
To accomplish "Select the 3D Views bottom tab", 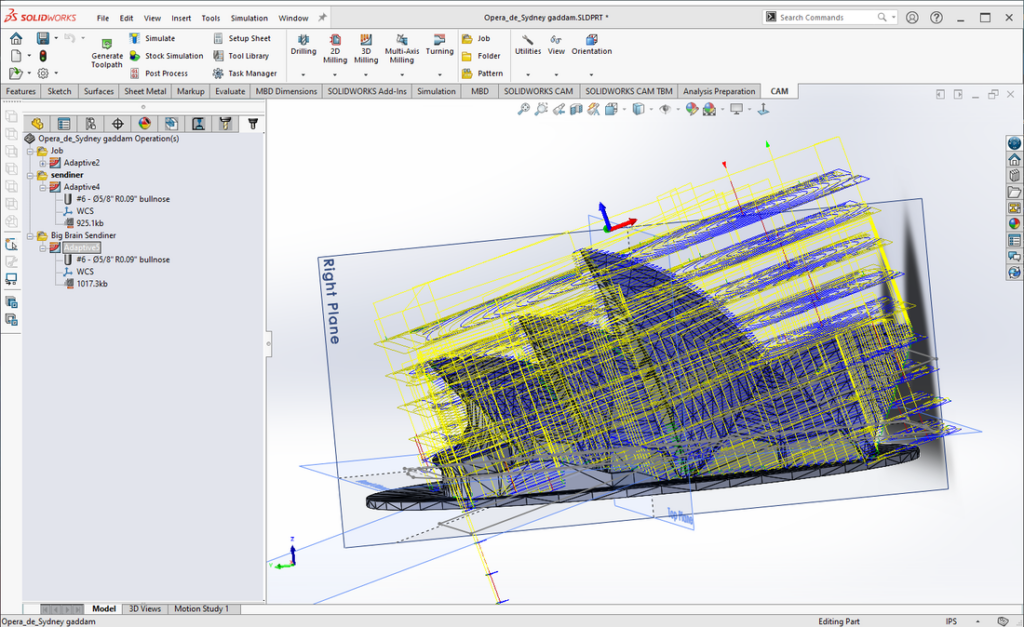I will tap(145, 609).
